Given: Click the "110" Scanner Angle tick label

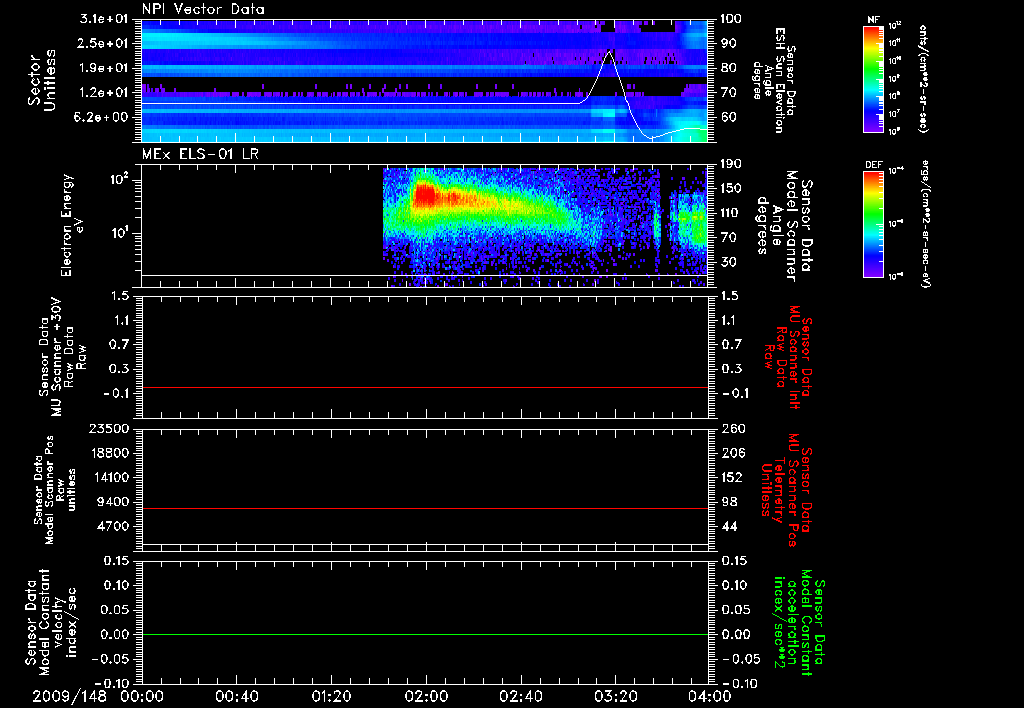Looking at the screenshot, I should [x=731, y=213].
